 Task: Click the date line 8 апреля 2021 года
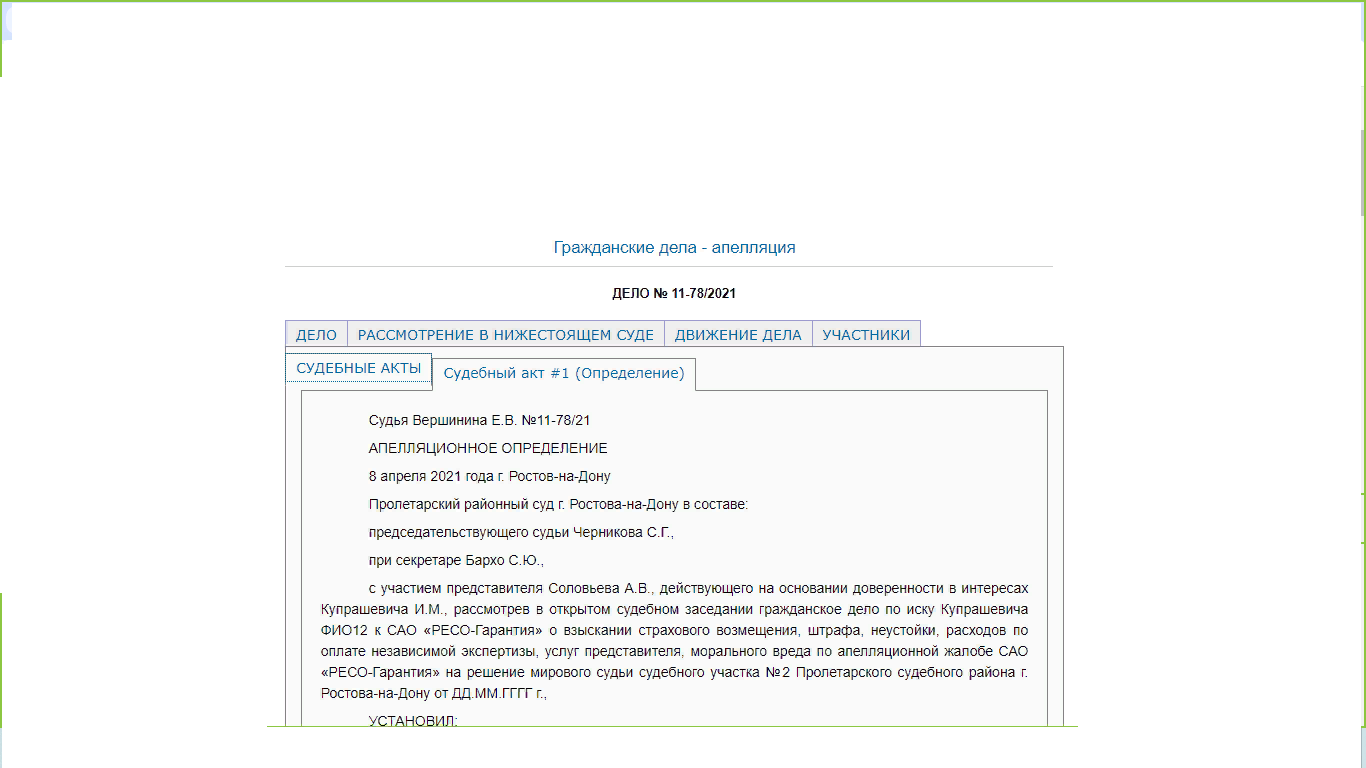point(489,476)
